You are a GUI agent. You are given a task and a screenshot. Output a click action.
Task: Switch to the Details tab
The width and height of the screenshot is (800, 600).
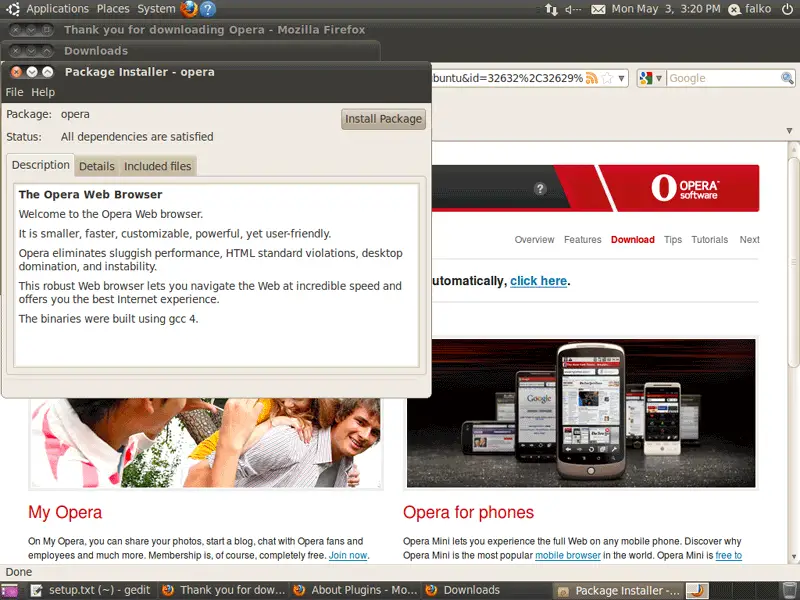pyautogui.click(x=96, y=166)
